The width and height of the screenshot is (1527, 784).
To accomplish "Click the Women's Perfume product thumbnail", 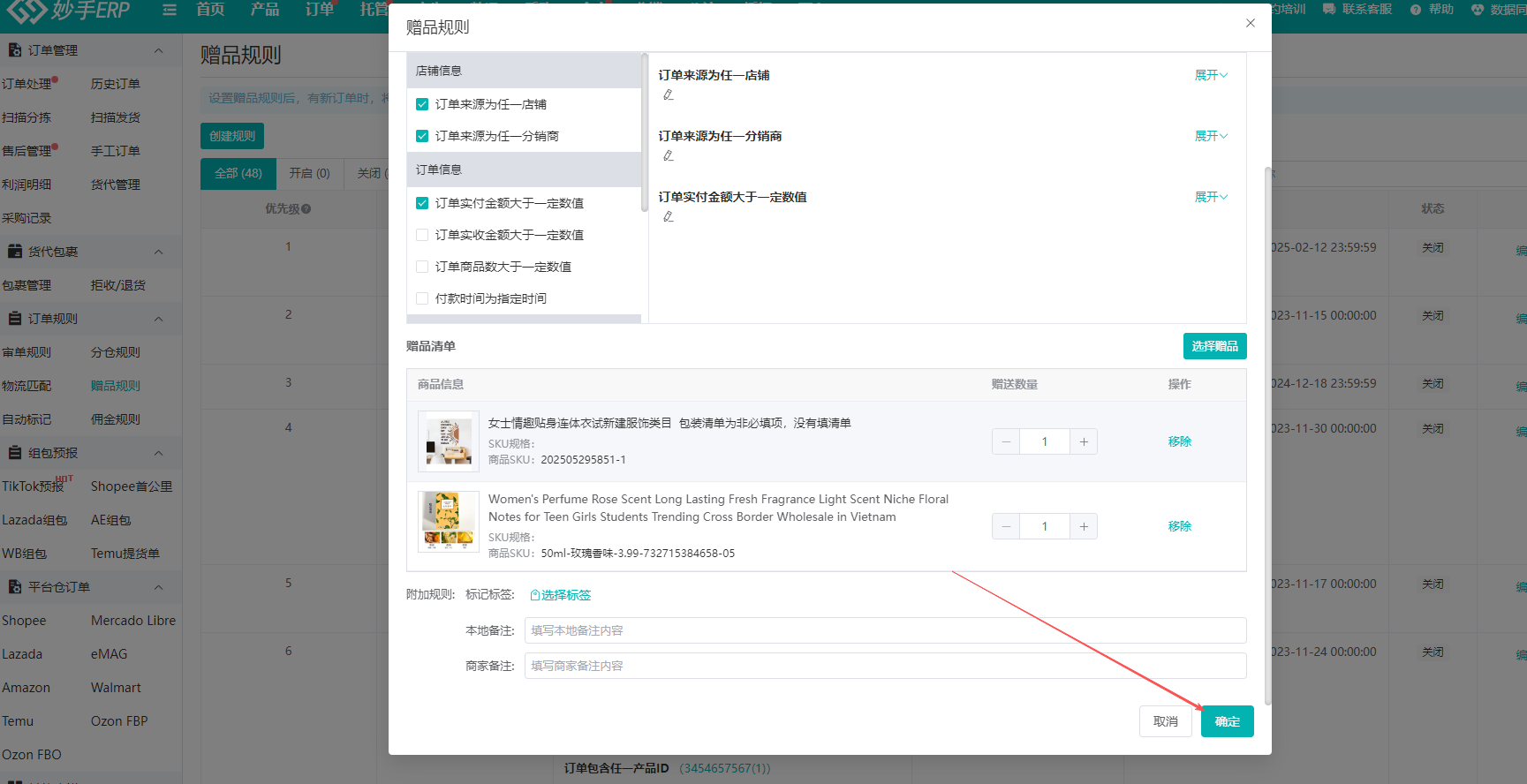I will pos(449,522).
